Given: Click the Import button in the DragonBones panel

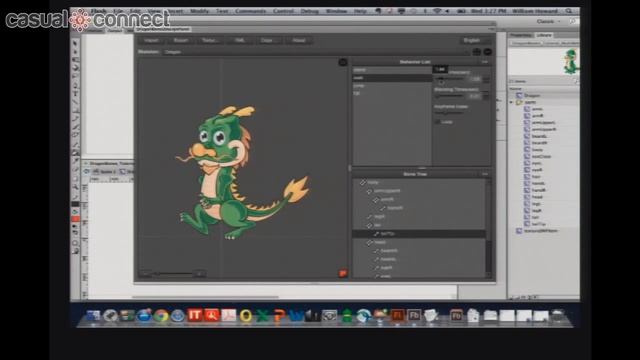Looking at the screenshot, I should (151, 40).
